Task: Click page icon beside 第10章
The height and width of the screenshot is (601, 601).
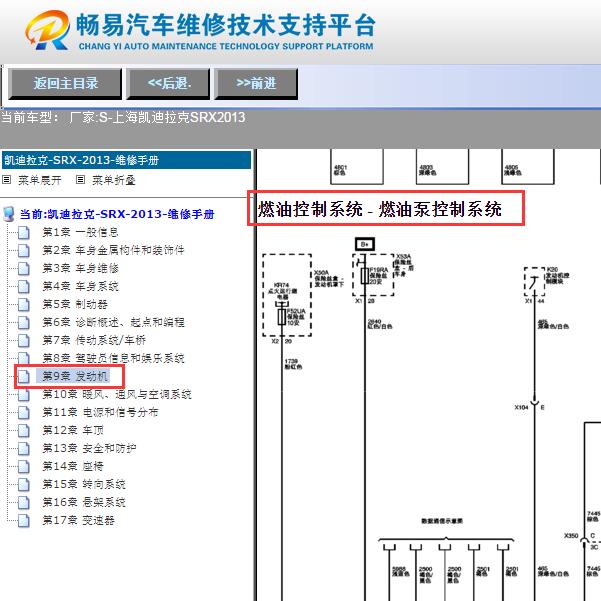Action: click(24, 395)
